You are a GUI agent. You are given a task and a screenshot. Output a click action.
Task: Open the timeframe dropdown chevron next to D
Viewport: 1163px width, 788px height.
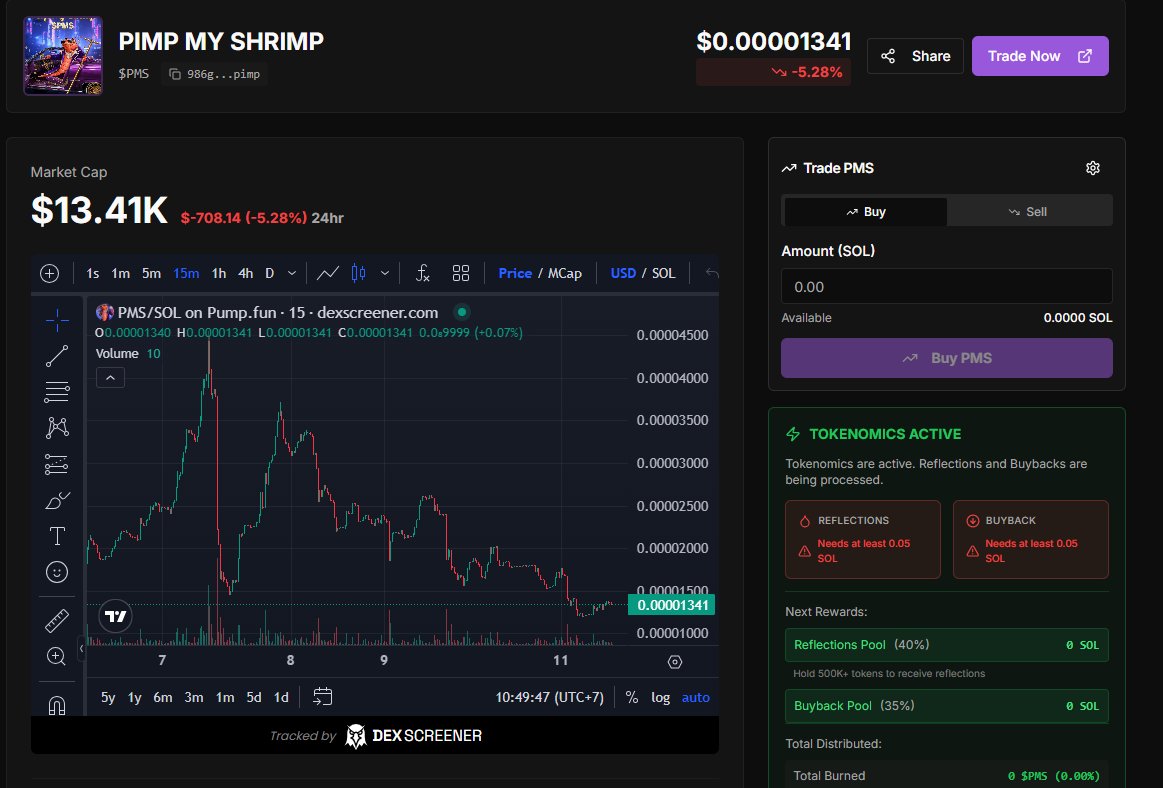(291, 272)
